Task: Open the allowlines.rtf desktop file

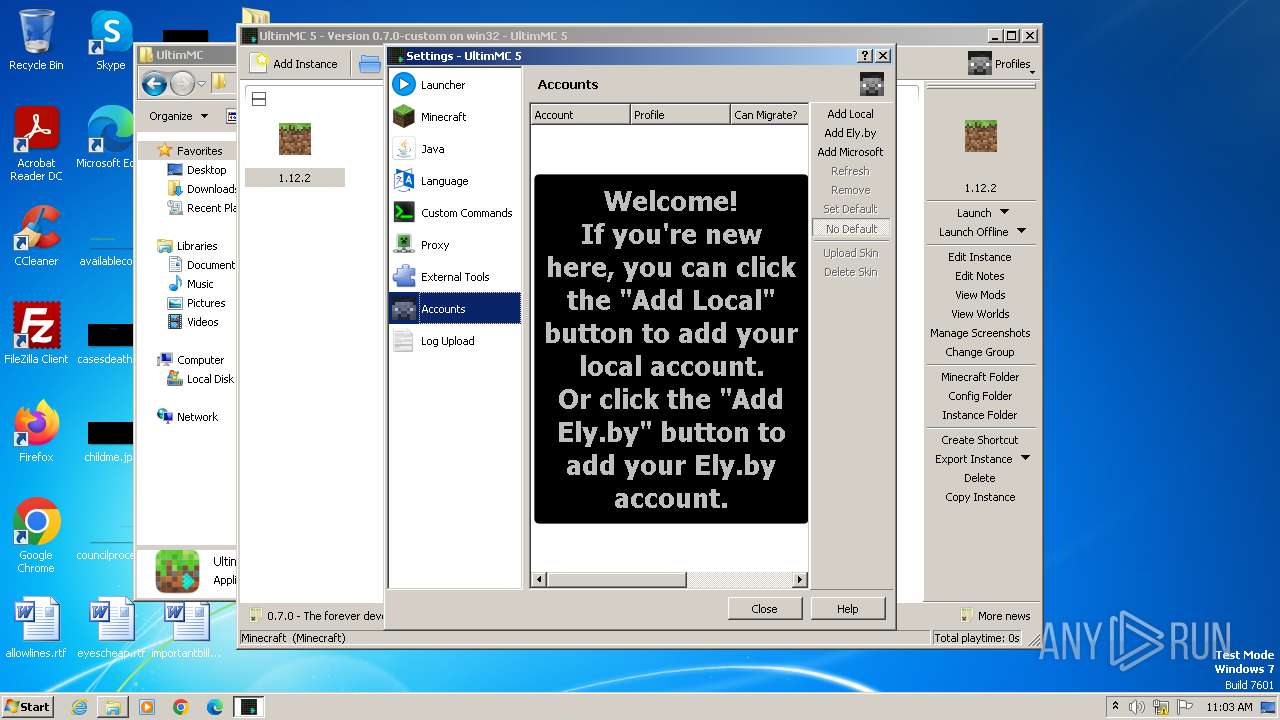Action: [x=36, y=628]
